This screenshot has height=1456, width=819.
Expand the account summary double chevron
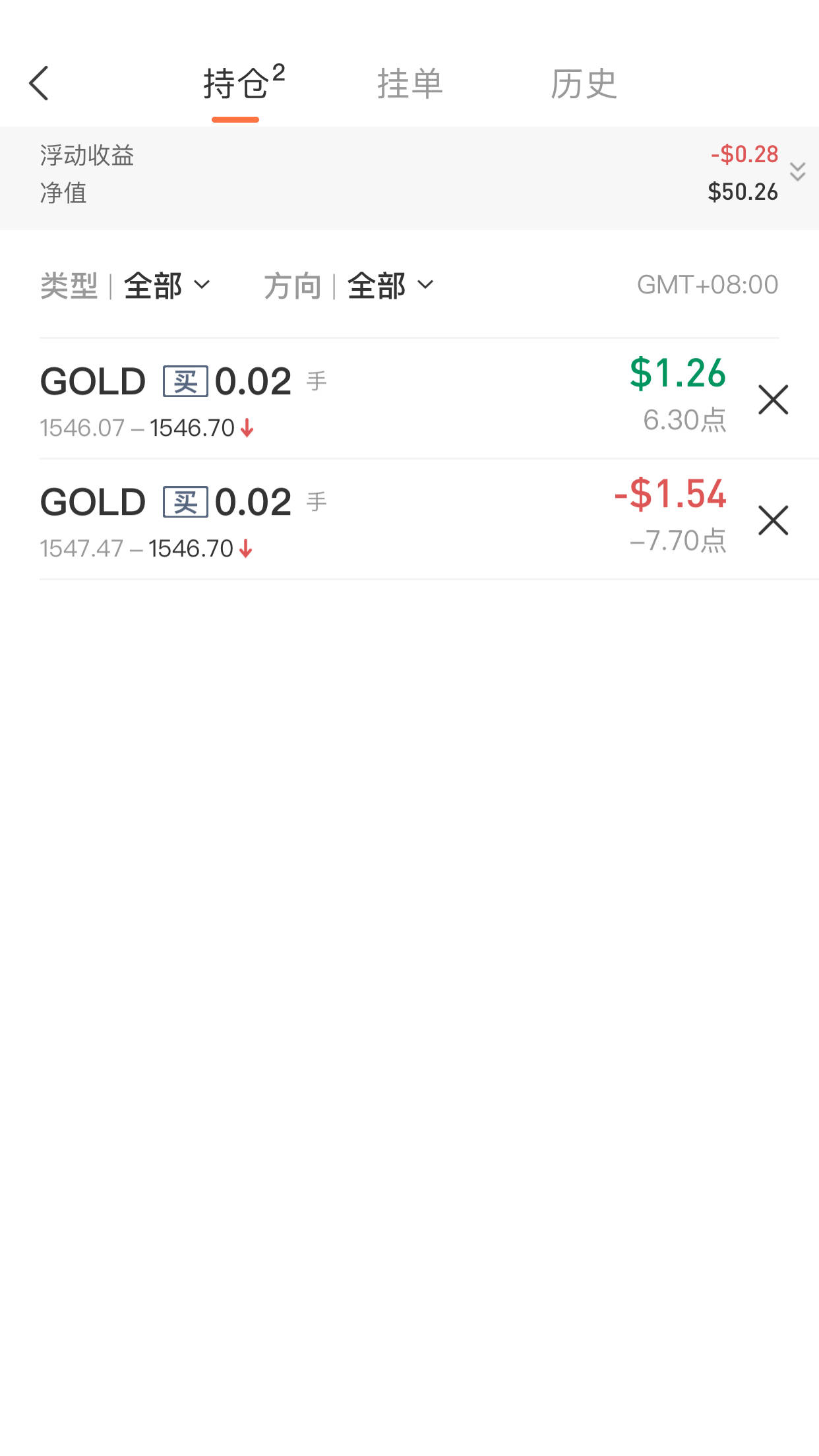[797, 172]
